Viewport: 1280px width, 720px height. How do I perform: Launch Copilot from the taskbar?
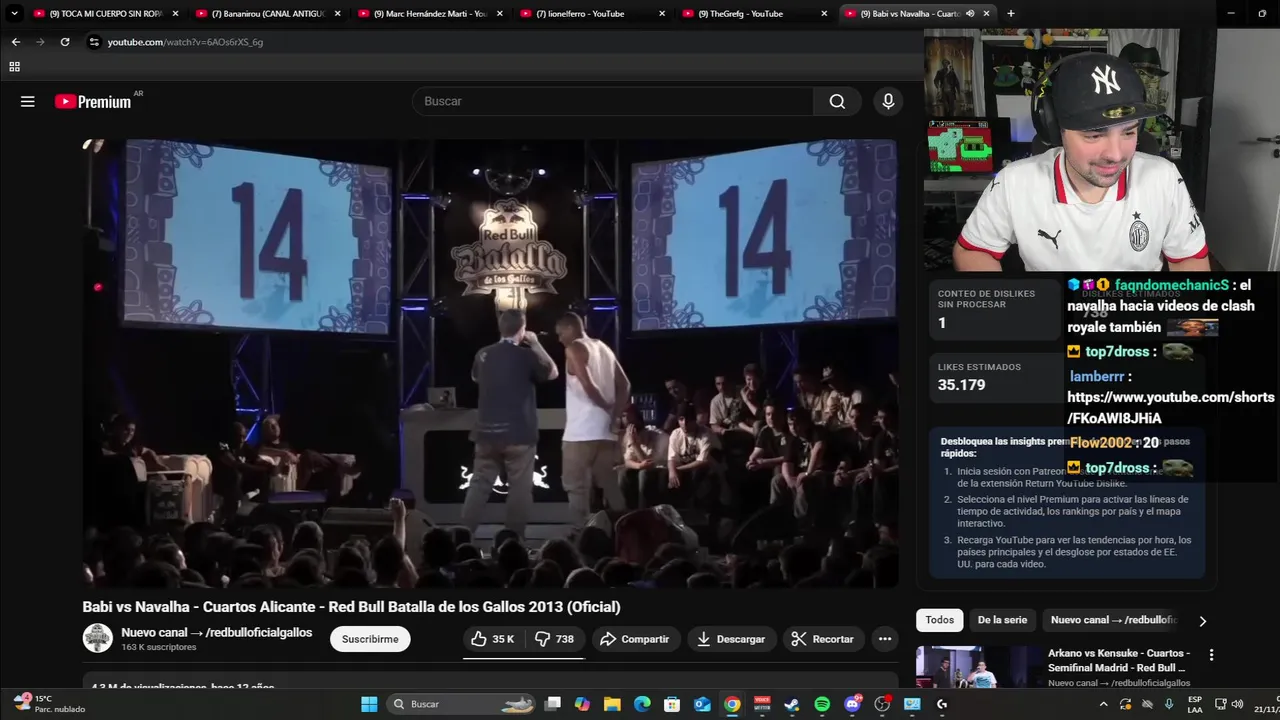582,704
